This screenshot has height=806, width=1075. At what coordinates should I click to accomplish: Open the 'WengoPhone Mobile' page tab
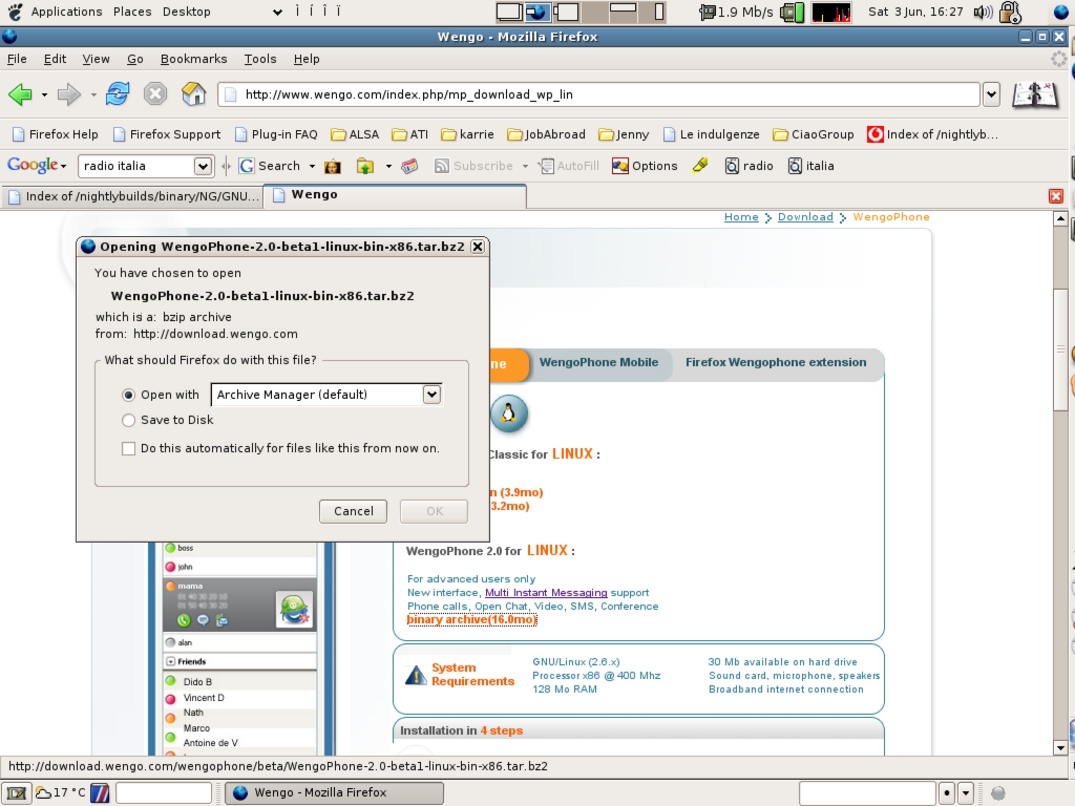[x=599, y=363]
